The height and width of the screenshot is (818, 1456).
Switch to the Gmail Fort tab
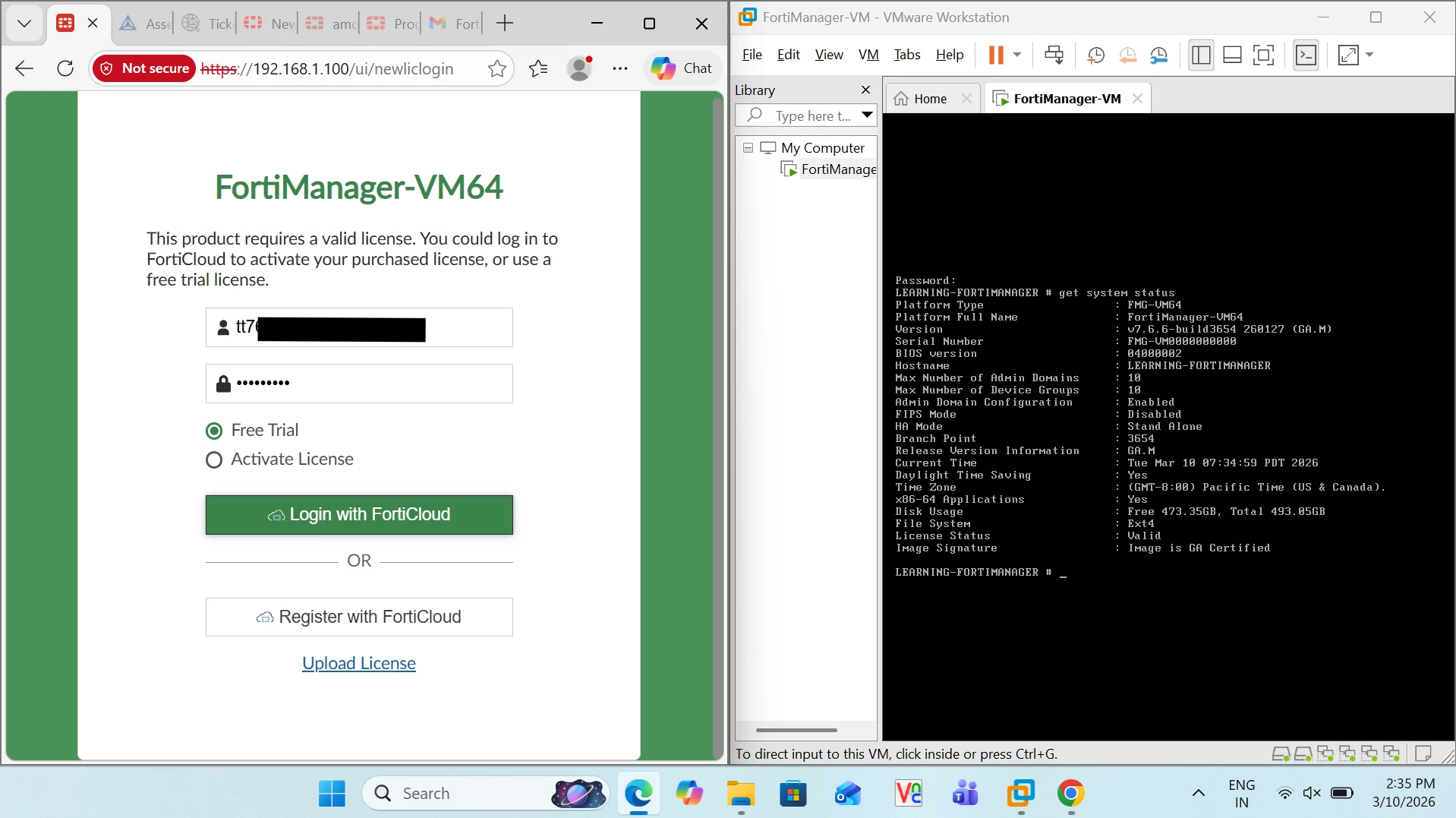454,24
